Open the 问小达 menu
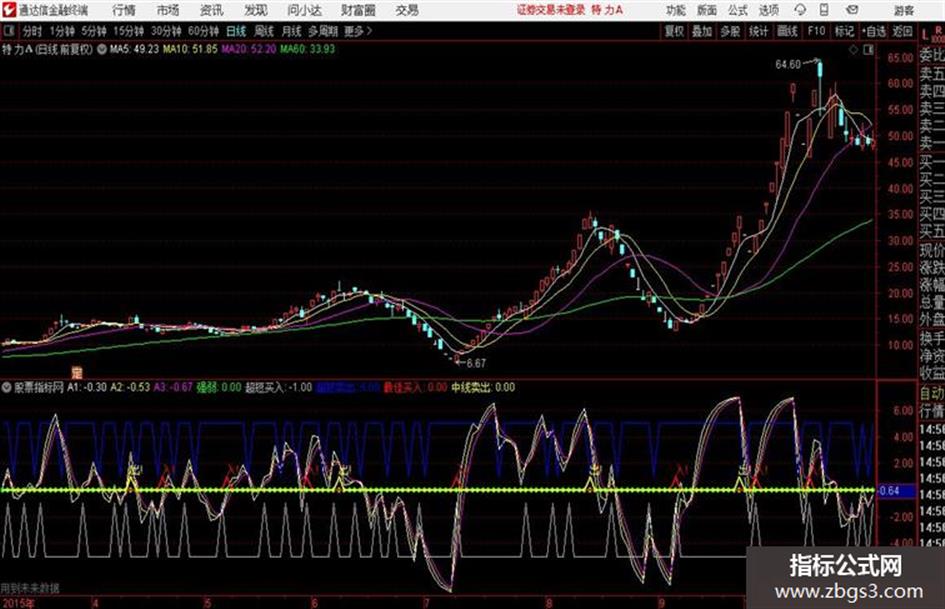Image resolution: width=945 pixels, height=609 pixels. click(304, 10)
